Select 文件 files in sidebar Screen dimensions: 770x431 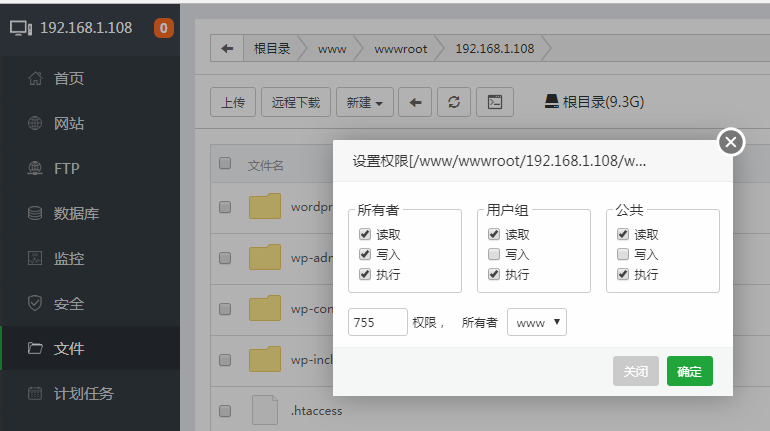click(90, 348)
